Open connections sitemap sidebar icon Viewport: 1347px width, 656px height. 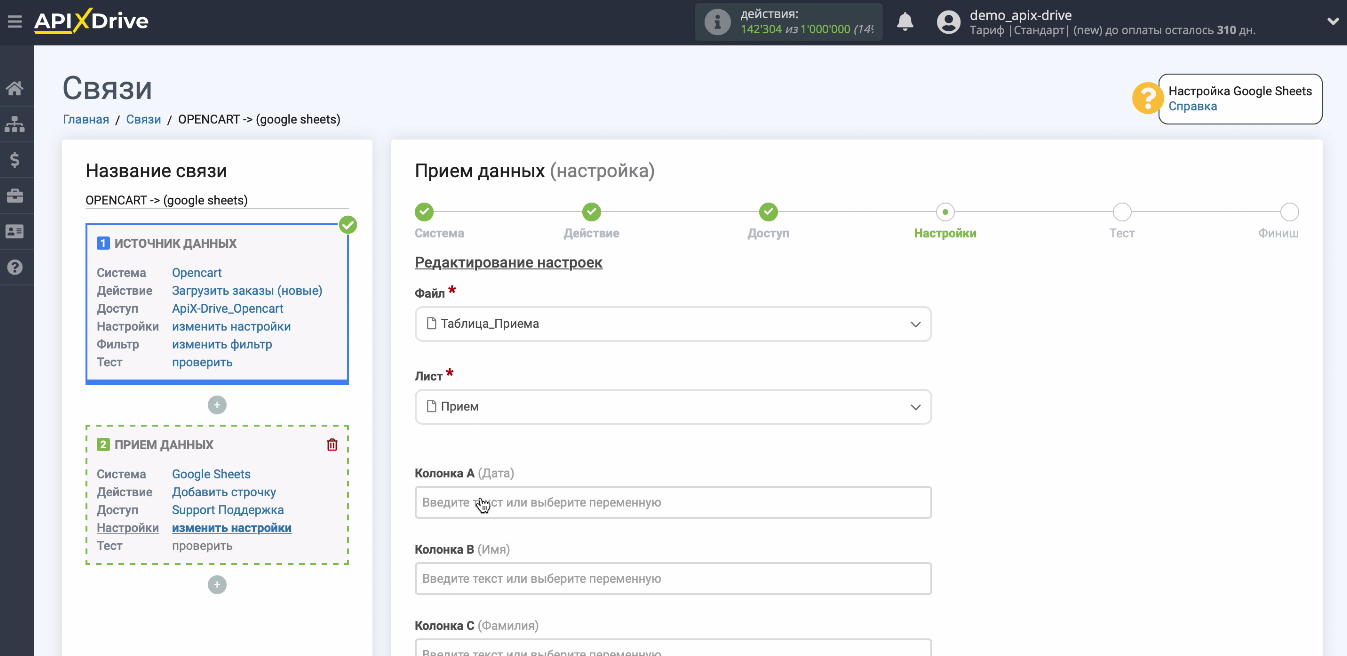pos(15,124)
